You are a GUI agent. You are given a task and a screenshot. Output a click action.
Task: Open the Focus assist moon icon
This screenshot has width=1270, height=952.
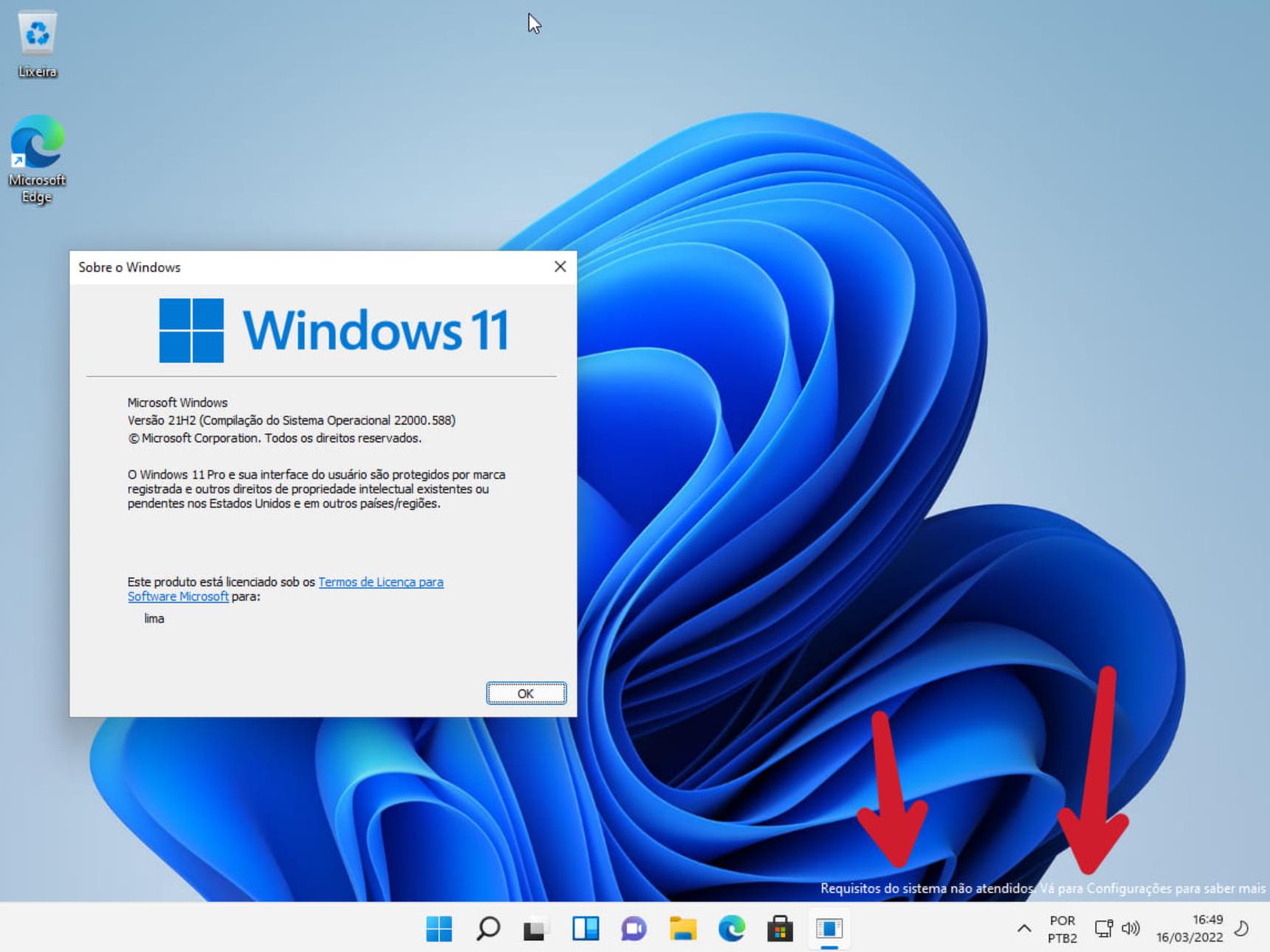point(1242,928)
